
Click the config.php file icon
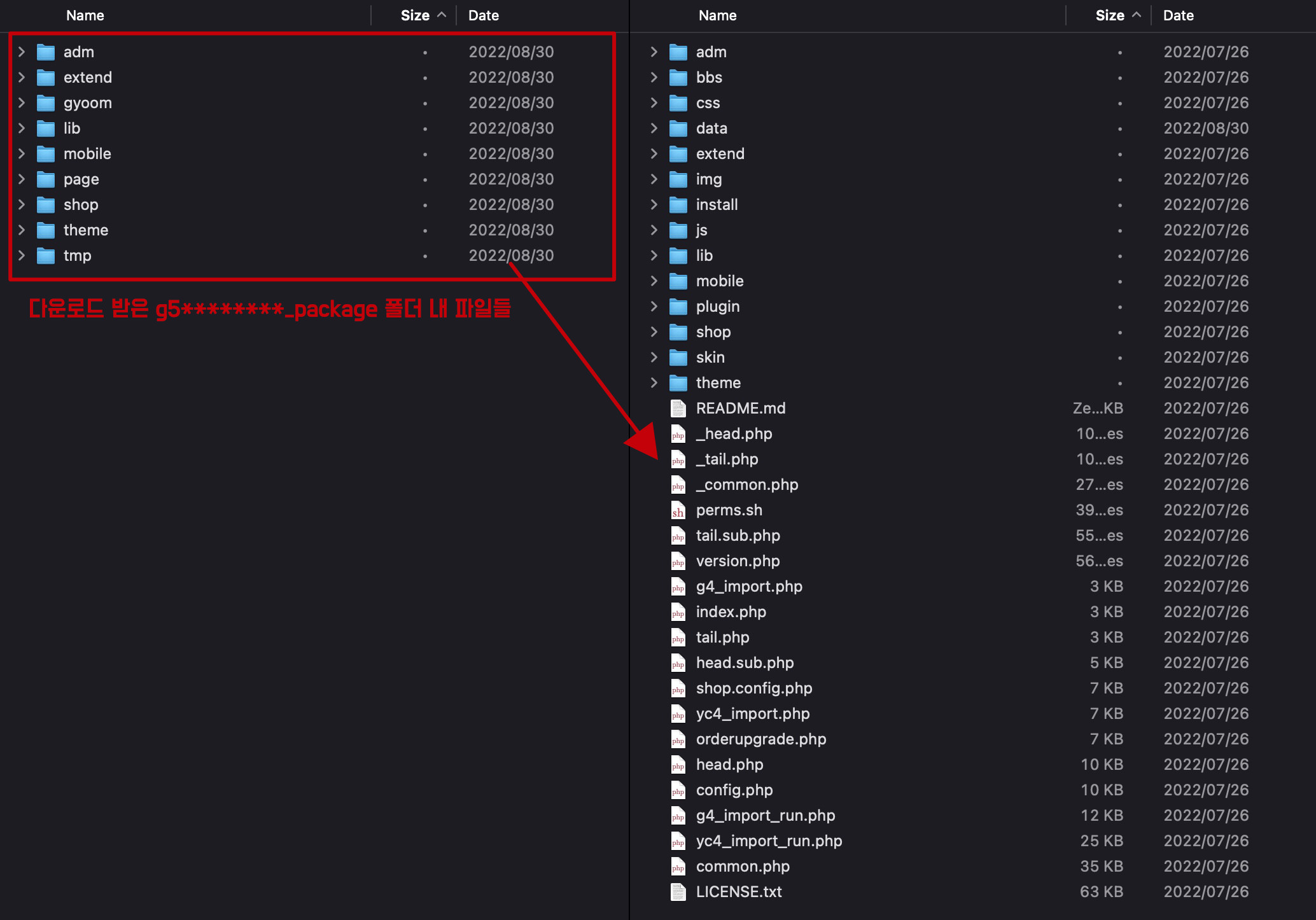(678, 790)
